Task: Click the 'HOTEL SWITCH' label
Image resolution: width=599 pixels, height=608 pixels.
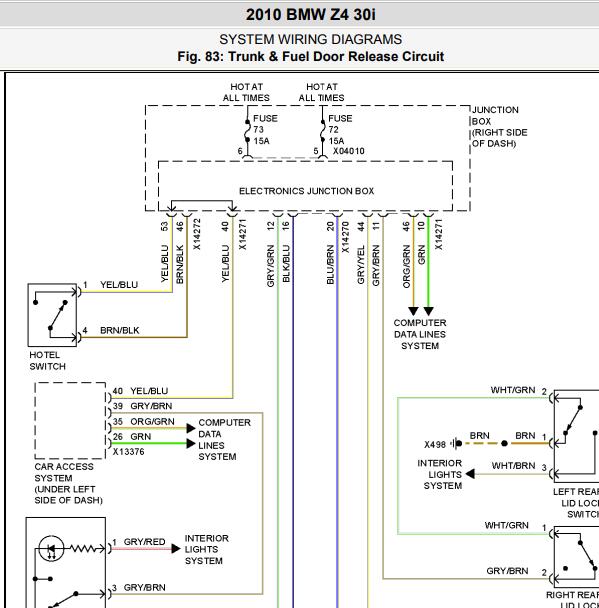Action: [x=47, y=361]
